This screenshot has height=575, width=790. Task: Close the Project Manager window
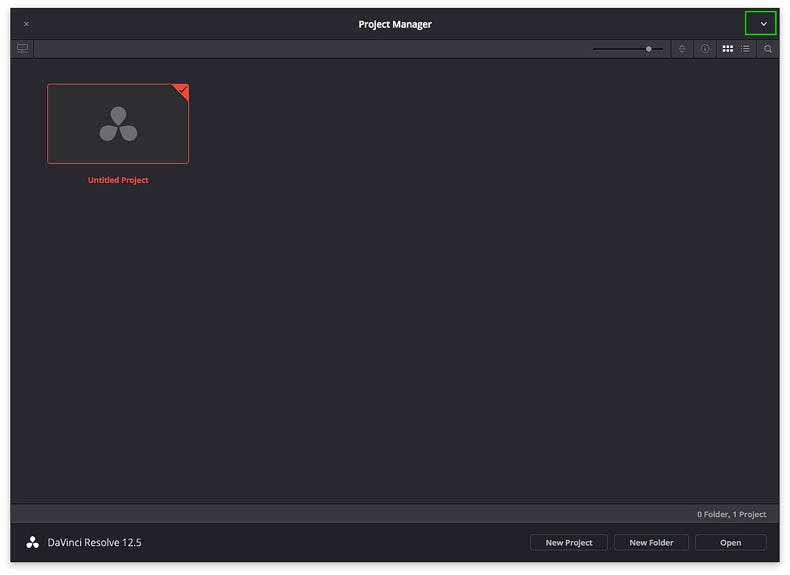point(26,24)
